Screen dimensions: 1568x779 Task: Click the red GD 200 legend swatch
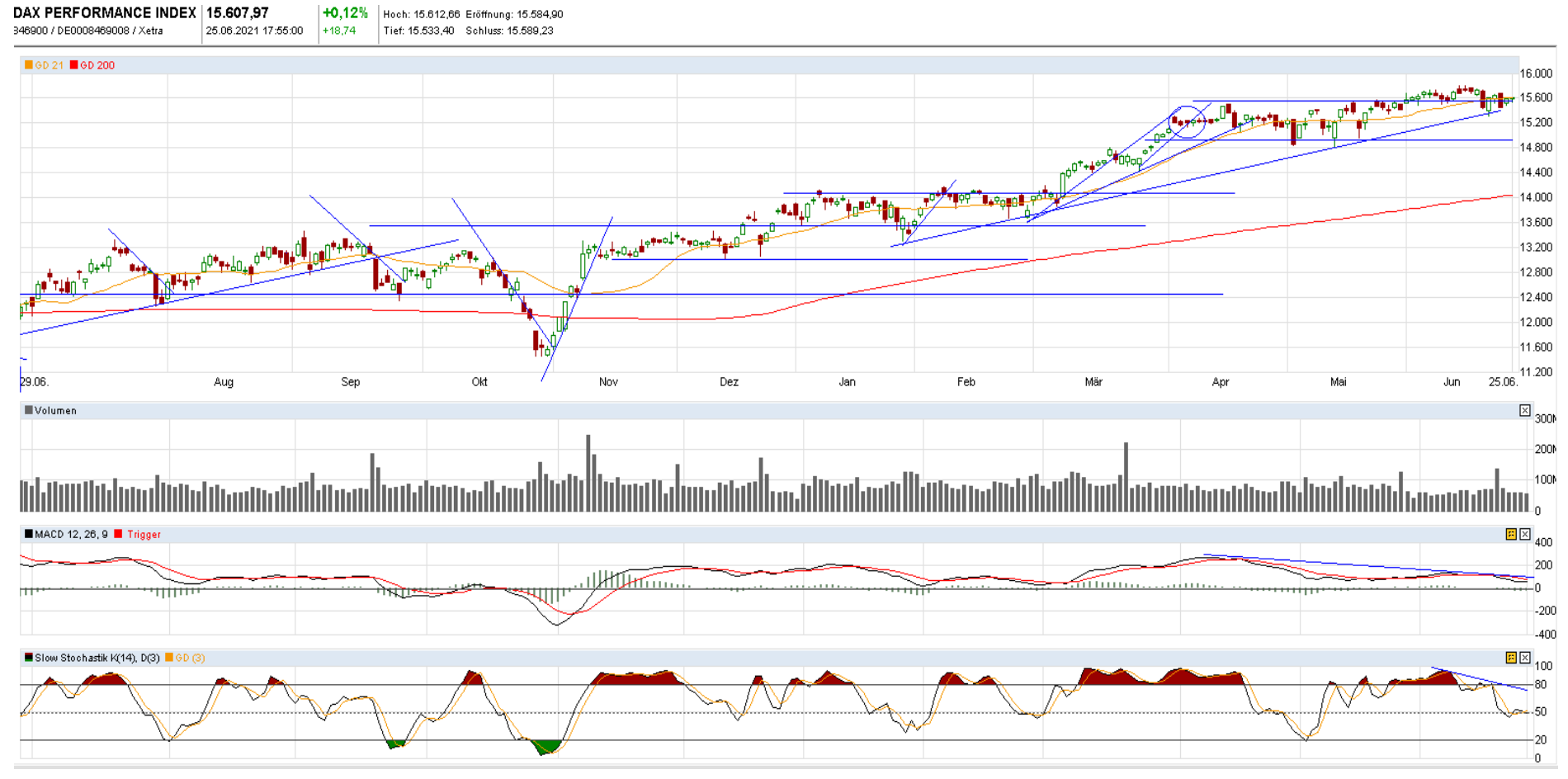74,65
